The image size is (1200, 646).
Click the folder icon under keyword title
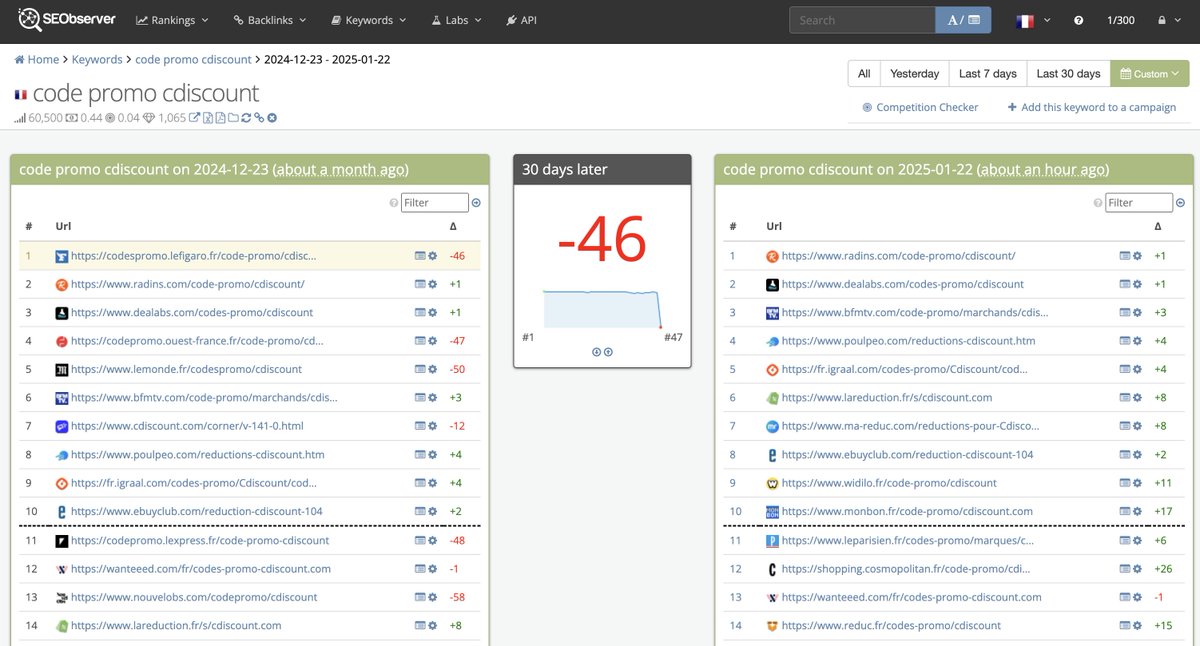click(x=233, y=118)
